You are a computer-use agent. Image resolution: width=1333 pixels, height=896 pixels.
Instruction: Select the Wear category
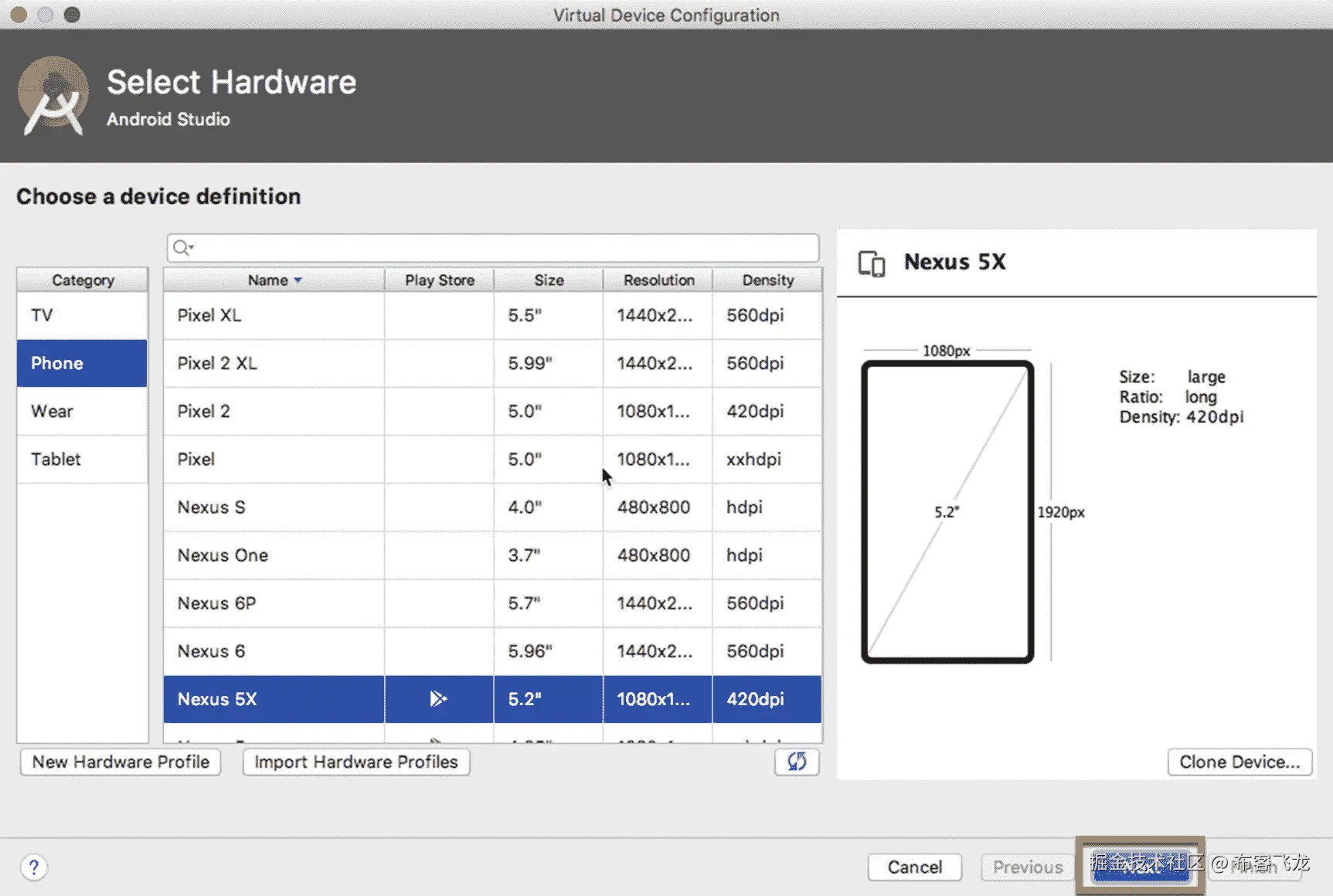(x=82, y=411)
